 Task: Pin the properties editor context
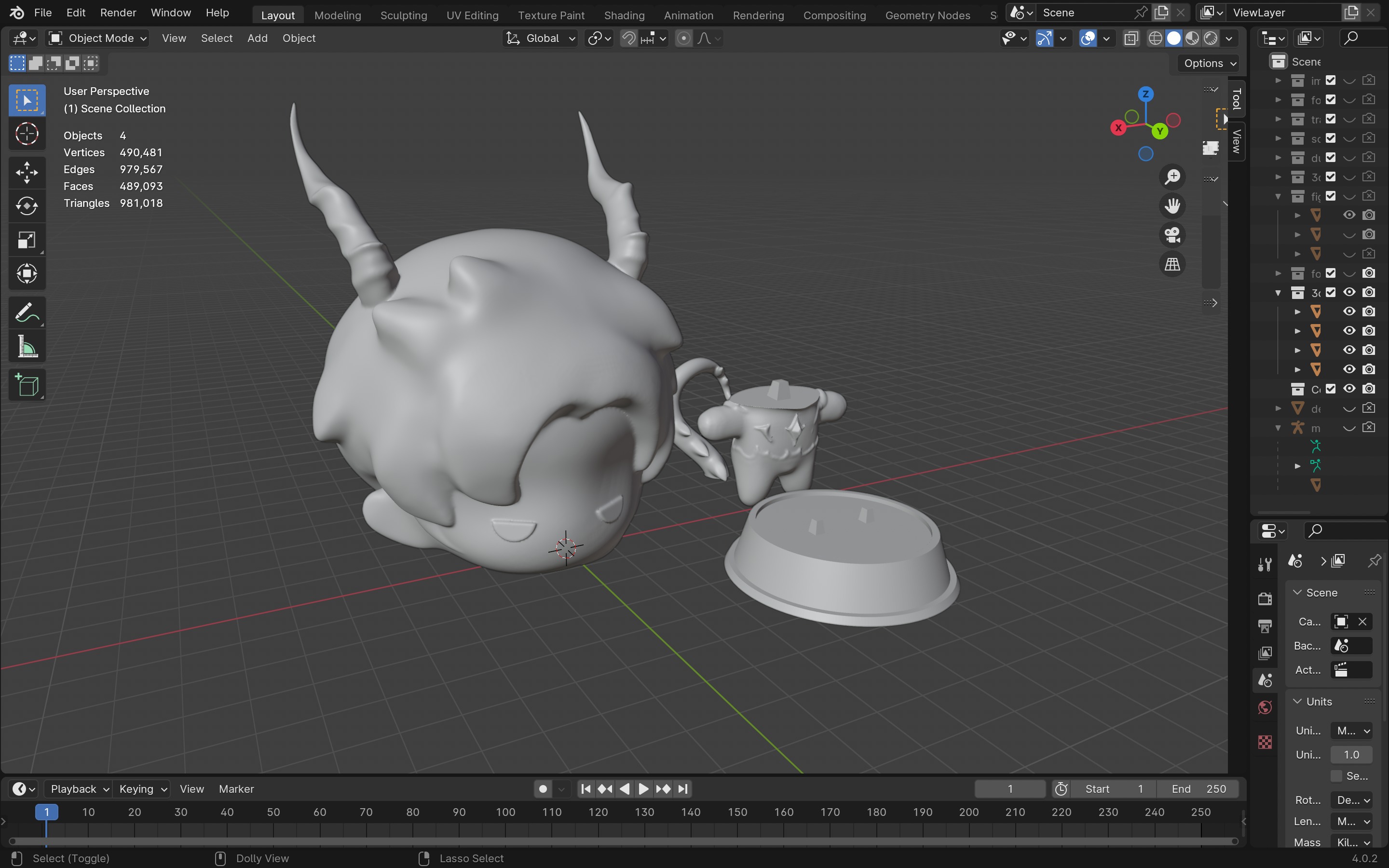[1374, 561]
